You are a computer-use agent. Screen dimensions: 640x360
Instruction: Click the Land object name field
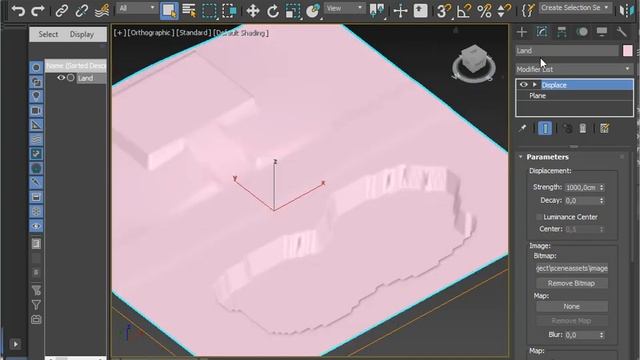[x=567, y=51]
